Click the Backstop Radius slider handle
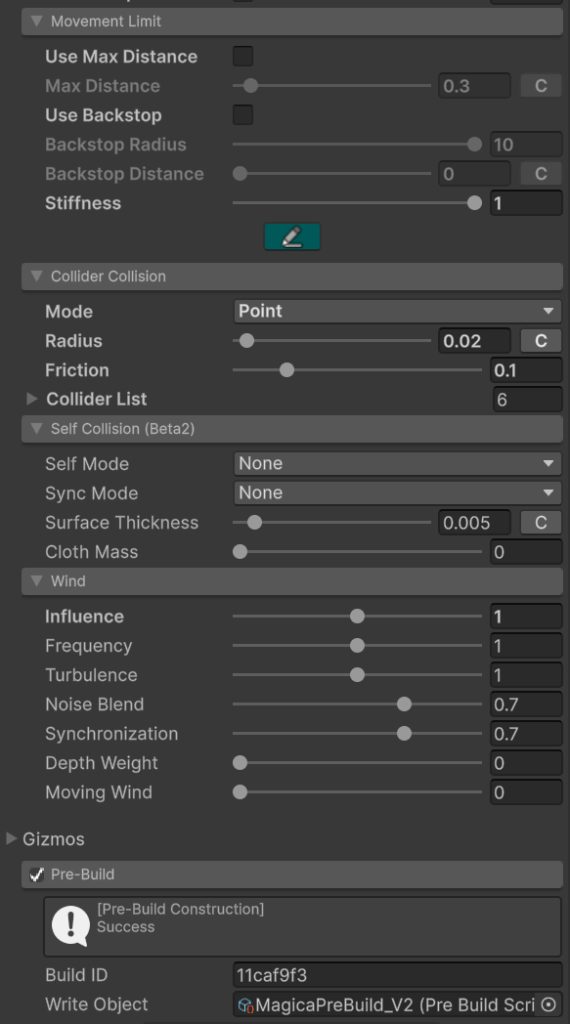 (x=475, y=144)
